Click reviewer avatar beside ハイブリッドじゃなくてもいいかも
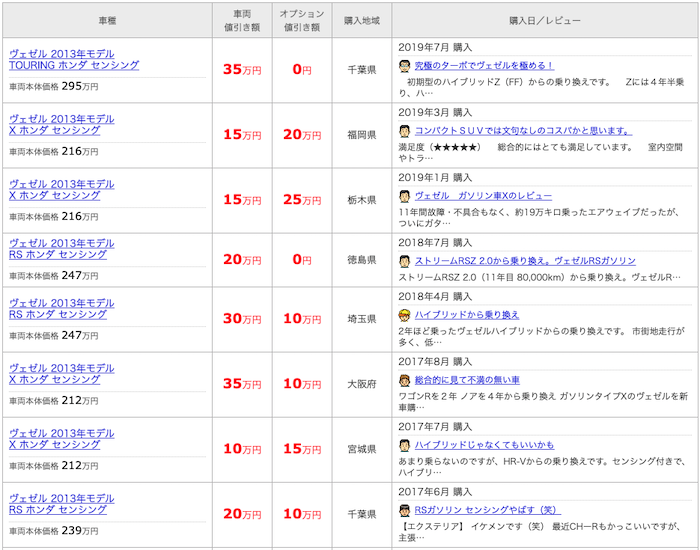The height and width of the screenshot is (550, 700). [404, 446]
